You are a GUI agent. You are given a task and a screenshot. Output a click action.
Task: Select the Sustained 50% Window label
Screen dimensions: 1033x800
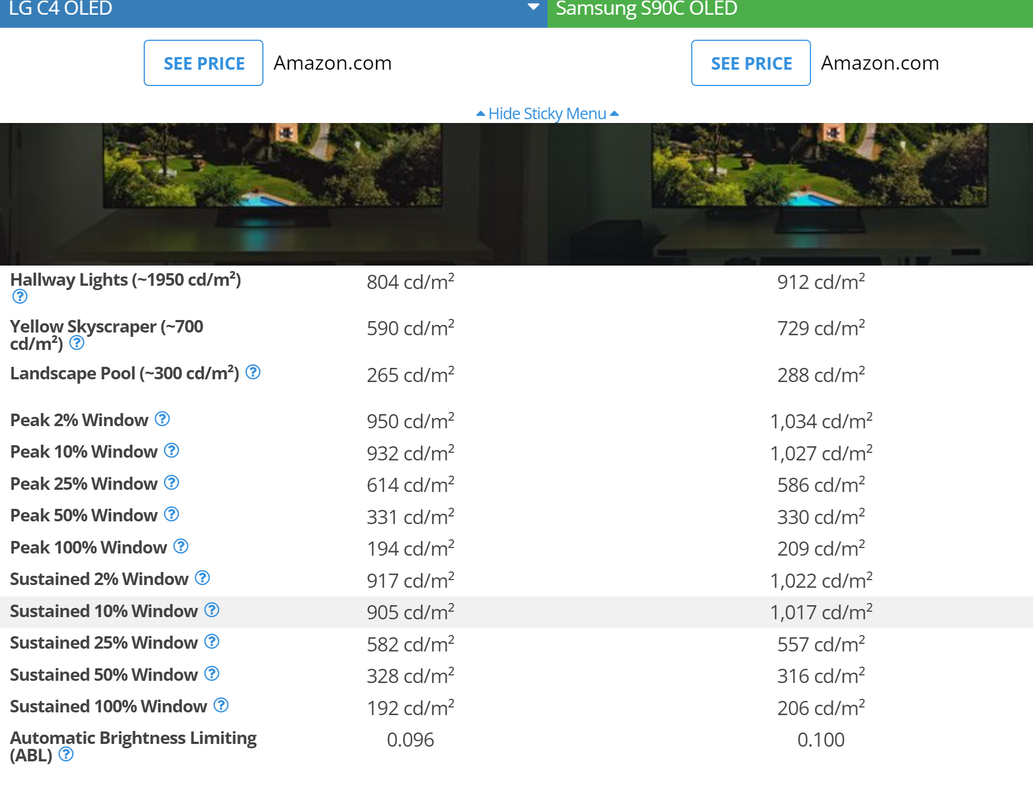(x=104, y=675)
